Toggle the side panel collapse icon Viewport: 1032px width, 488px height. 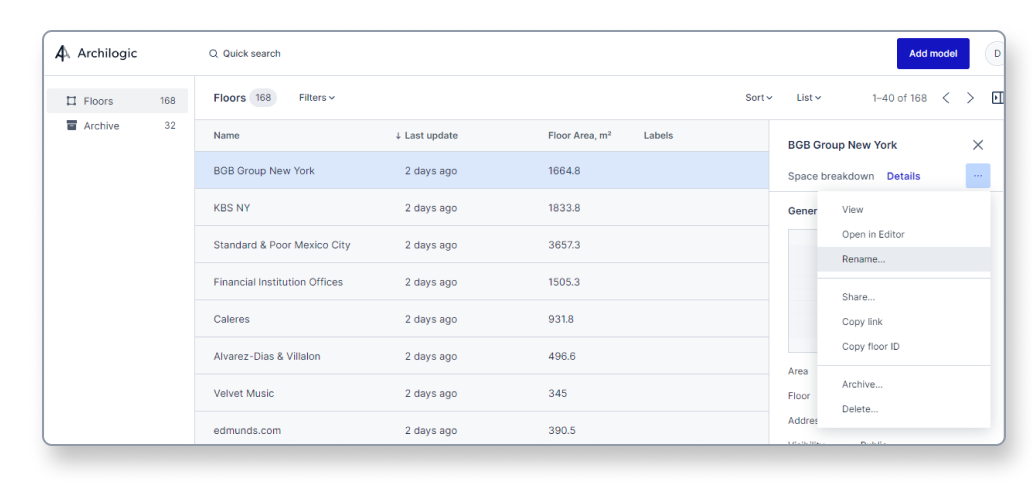[998, 97]
